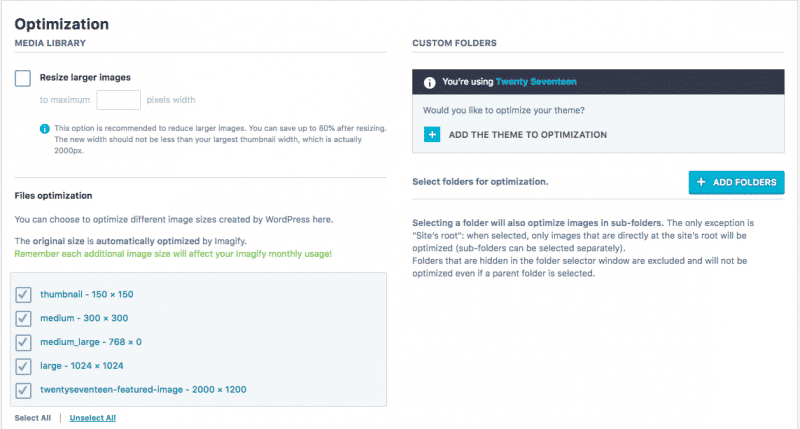The image size is (800, 429).
Task: Toggle the twentyseventeen-featured-image checkbox
Action: (24, 390)
